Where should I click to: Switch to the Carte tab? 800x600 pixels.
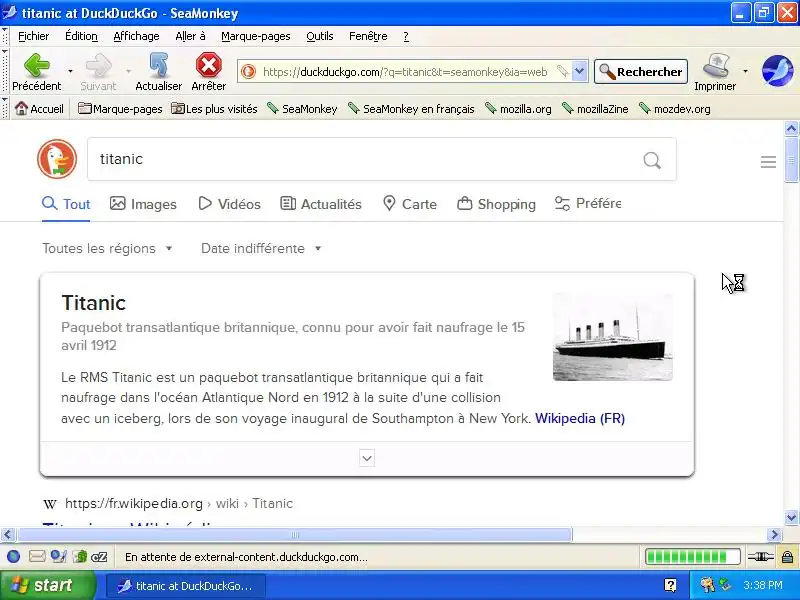pos(410,204)
